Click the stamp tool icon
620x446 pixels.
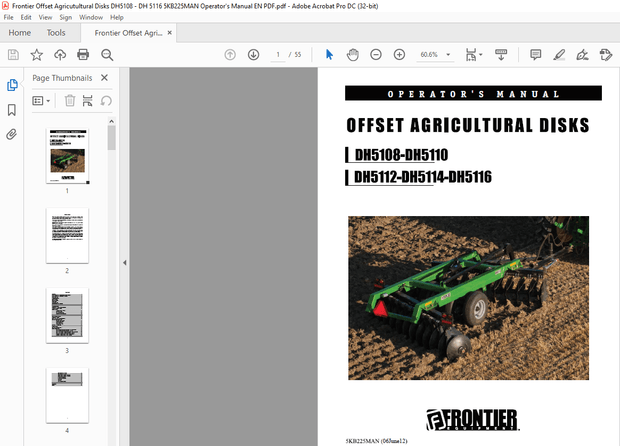[x=605, y=55]
